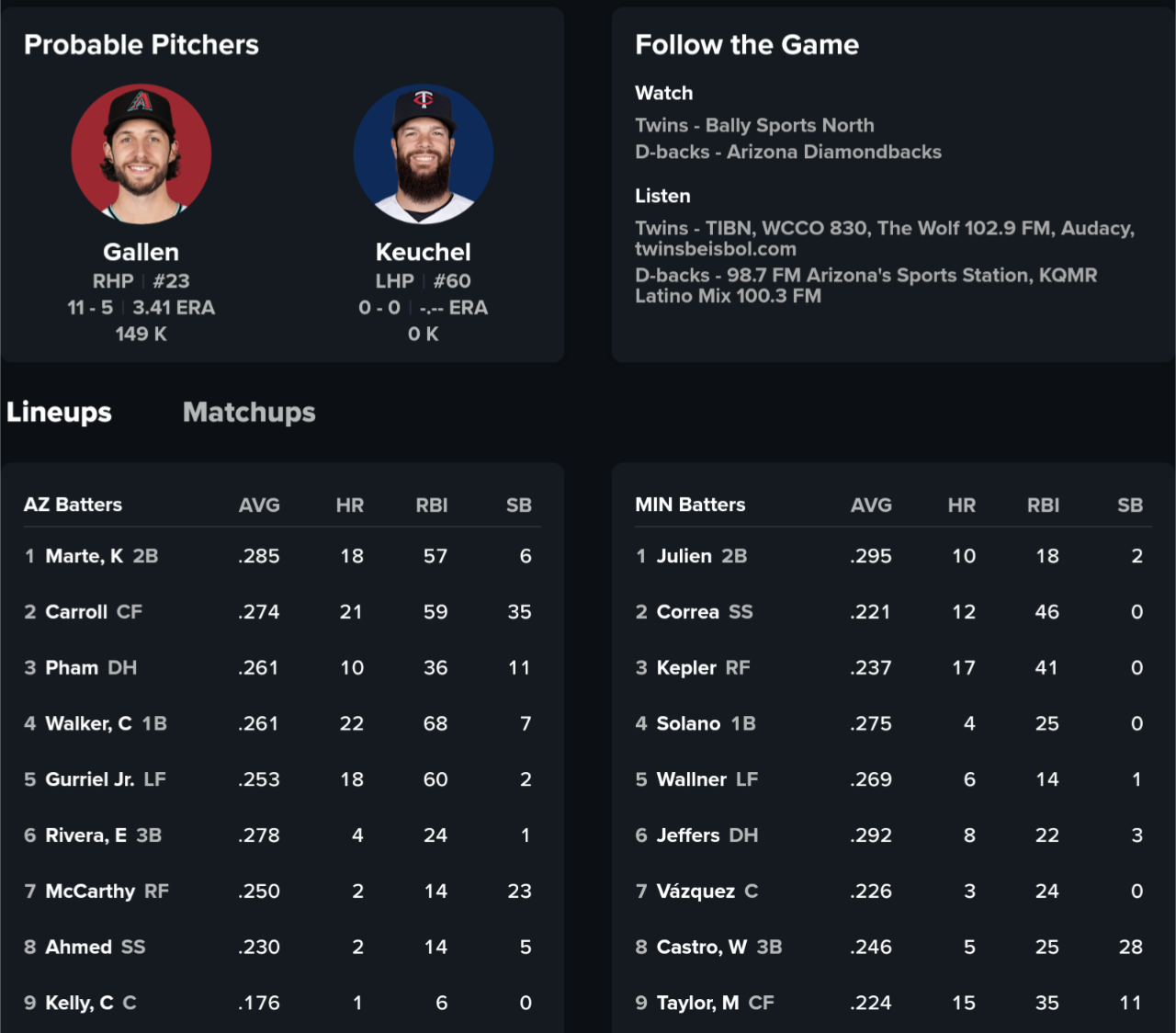Open Gallen's player name link
This screenshot has width=1176, height=1033.
point(141,252)
